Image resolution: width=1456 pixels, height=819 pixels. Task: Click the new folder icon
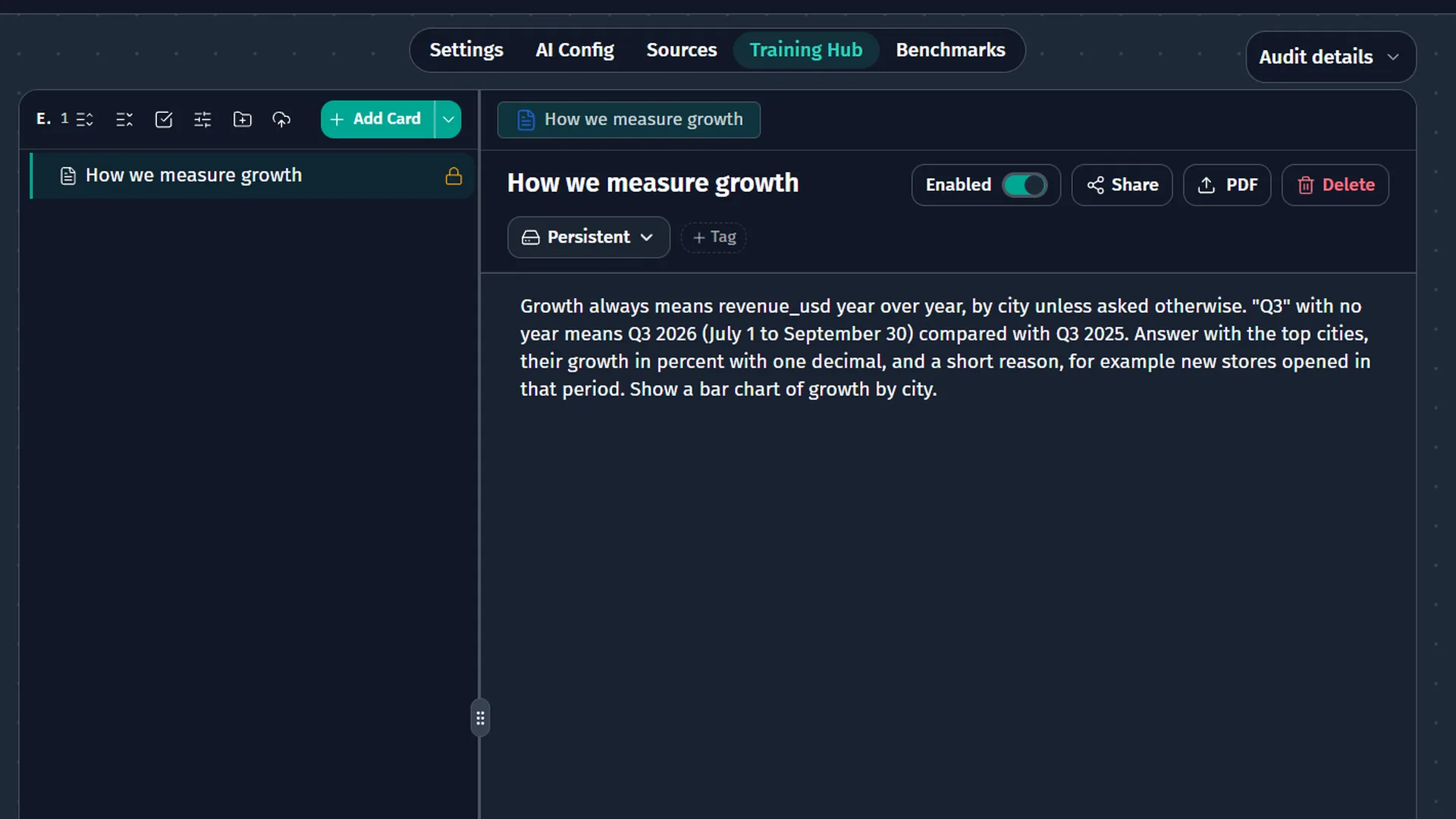coord(242,120)
